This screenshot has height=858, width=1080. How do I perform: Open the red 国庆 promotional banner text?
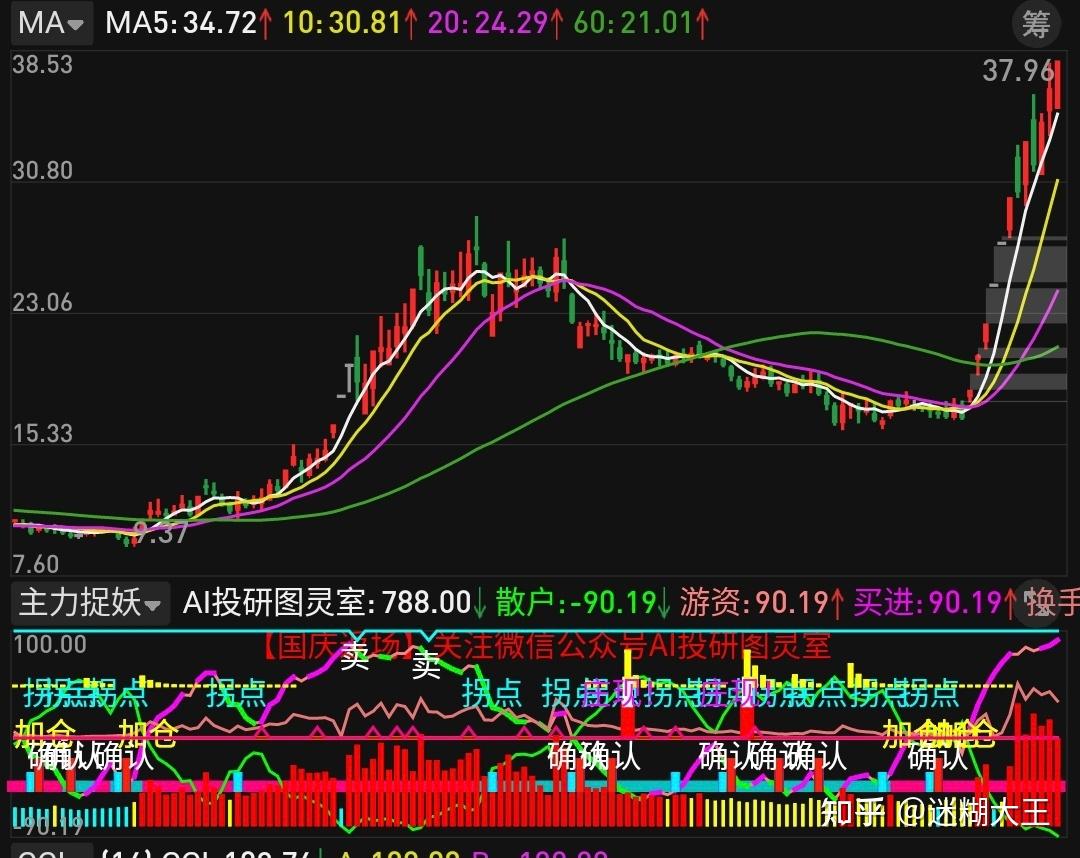546,647
